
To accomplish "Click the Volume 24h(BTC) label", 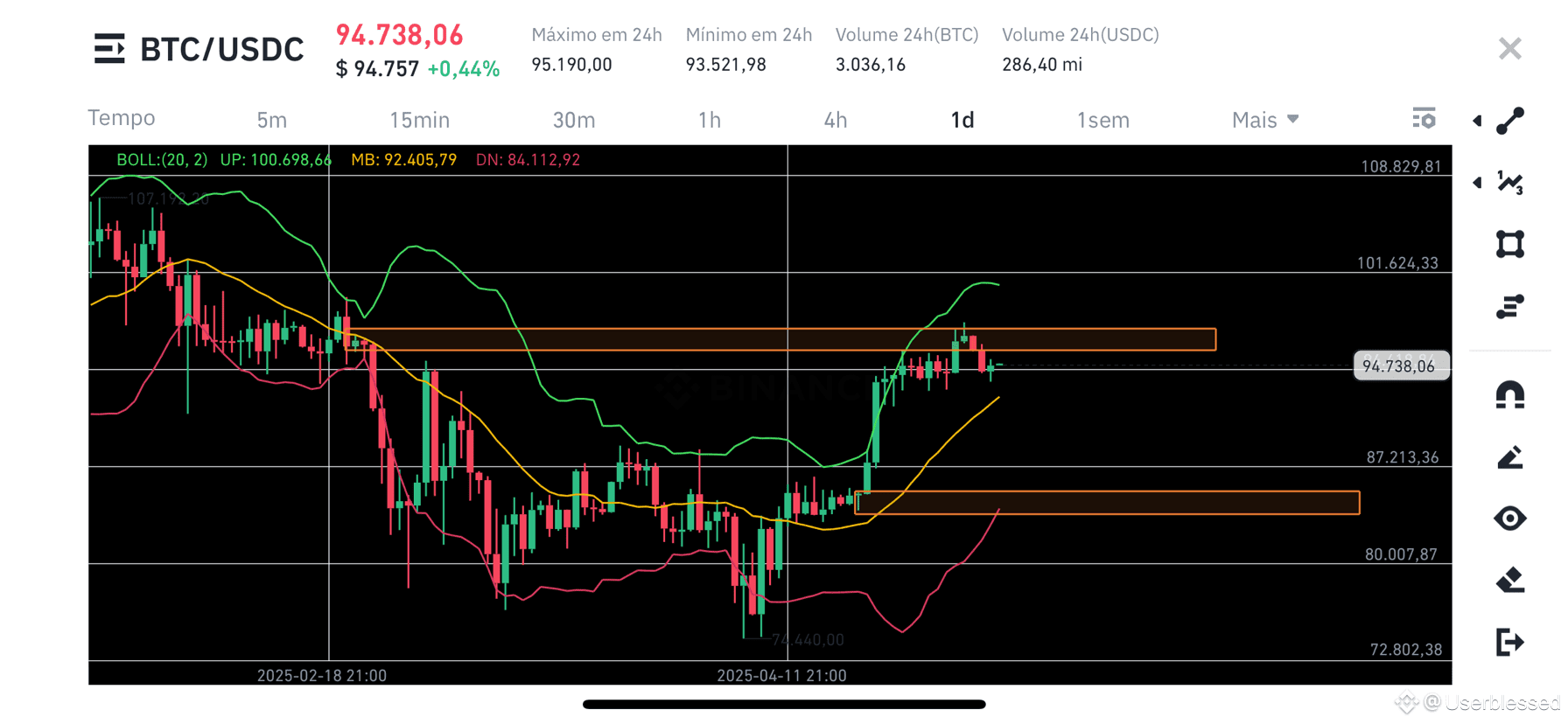I will coord(907,35).
